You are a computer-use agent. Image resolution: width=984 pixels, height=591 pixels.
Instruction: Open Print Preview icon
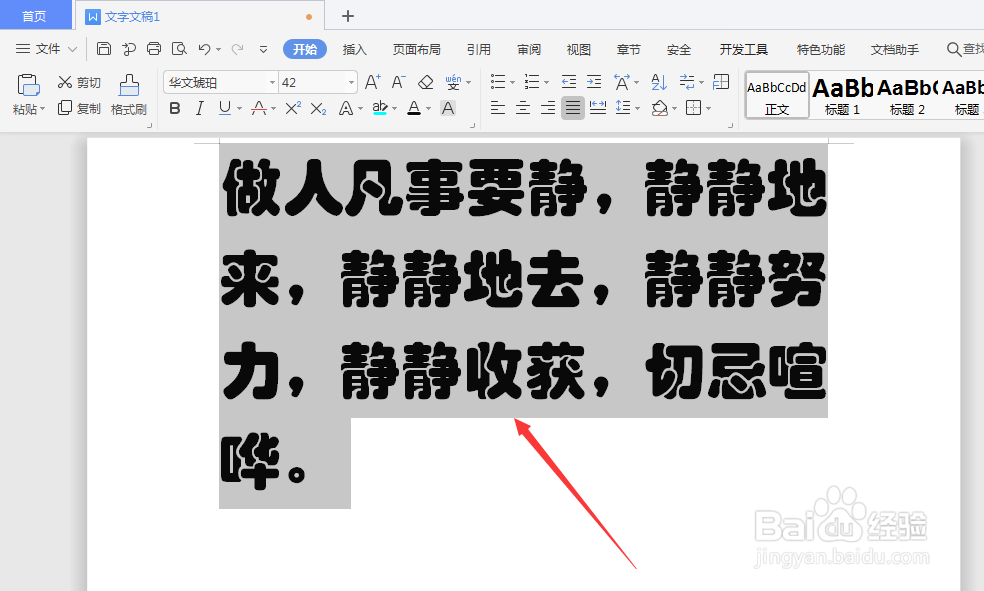(179, 49)
